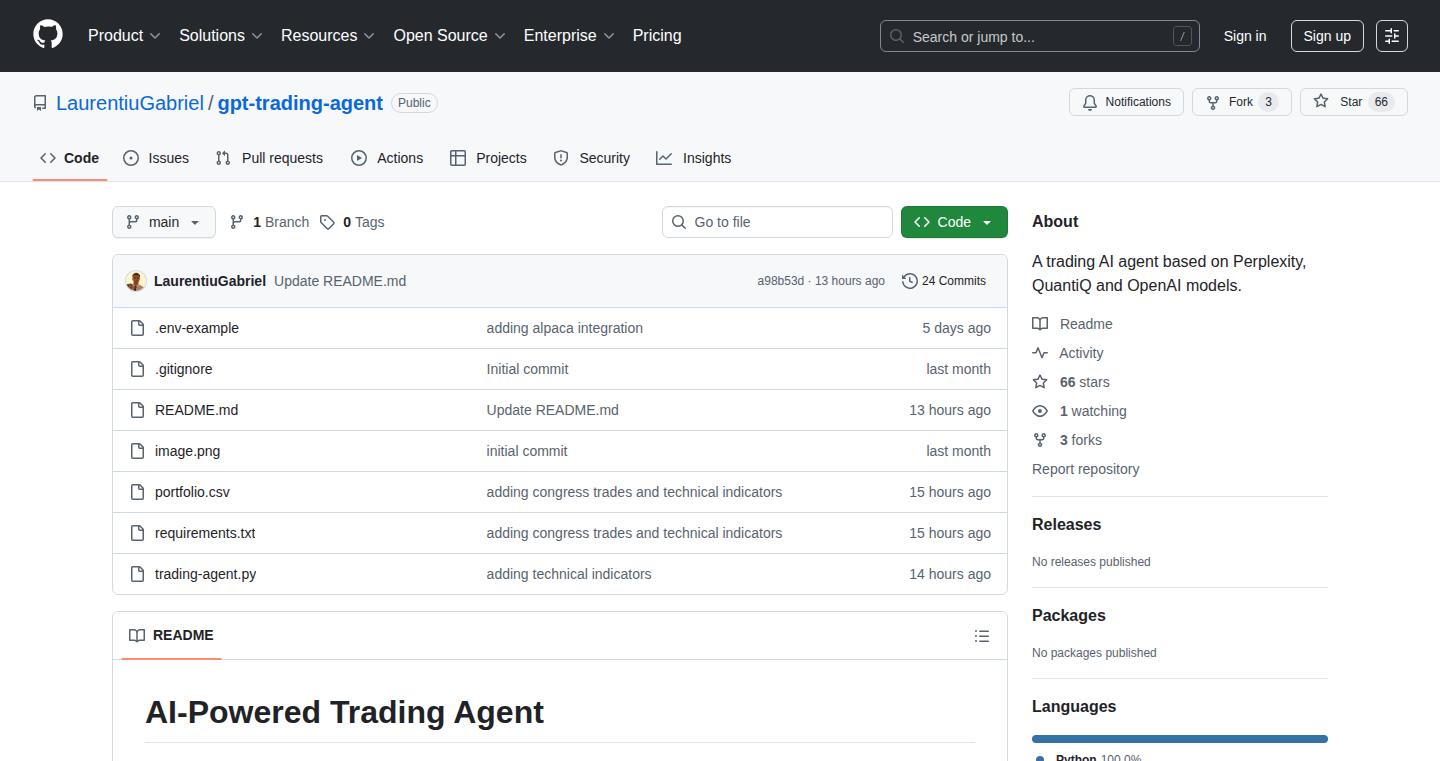The height and width of the screenshot is (761, 1440).
Task: Expand the Solutions menu
Action: point(221,35)
